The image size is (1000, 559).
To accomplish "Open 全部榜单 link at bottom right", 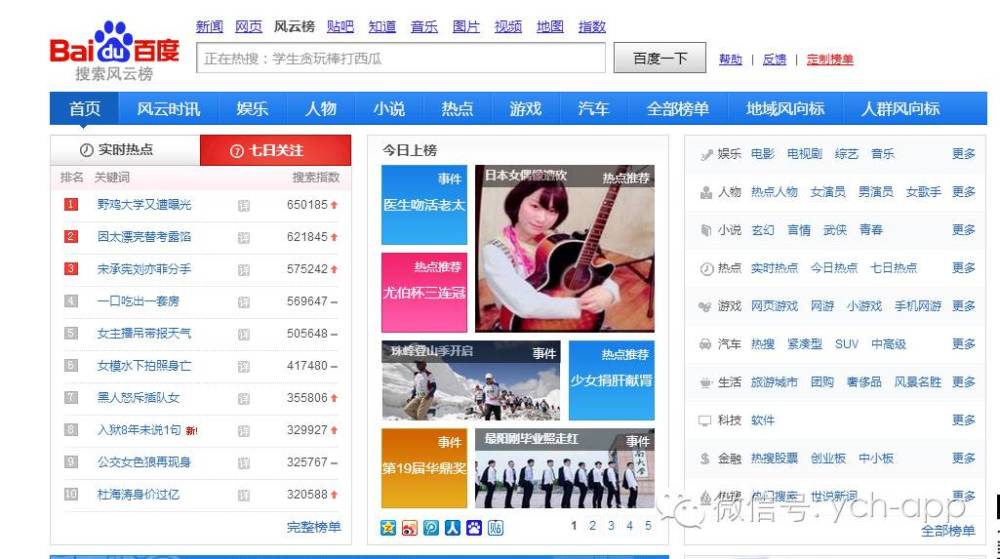I will point(948,531).
